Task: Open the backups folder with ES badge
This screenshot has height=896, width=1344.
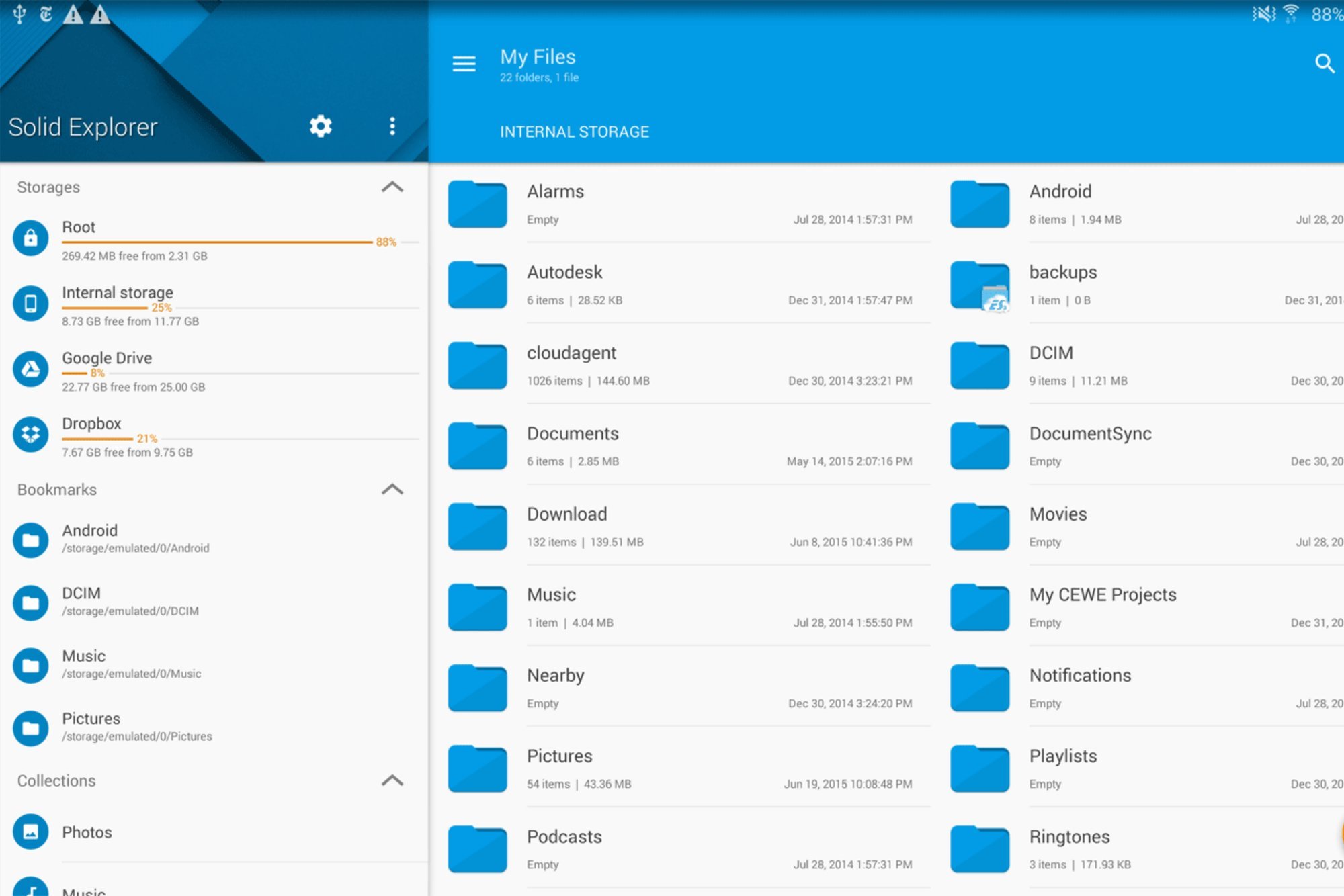Action: (x=980, y=285)
